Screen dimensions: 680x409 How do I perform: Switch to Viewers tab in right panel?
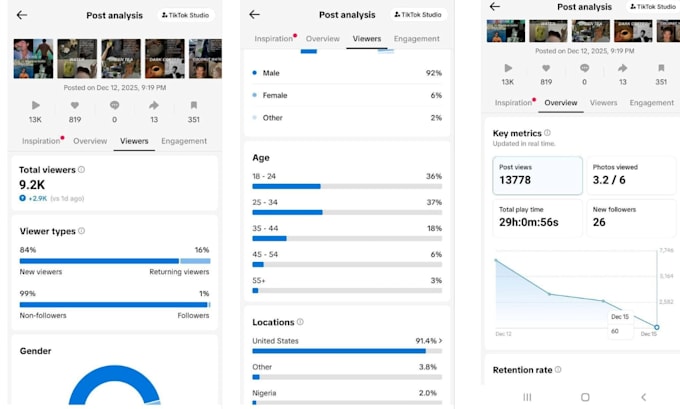[603, 103]
